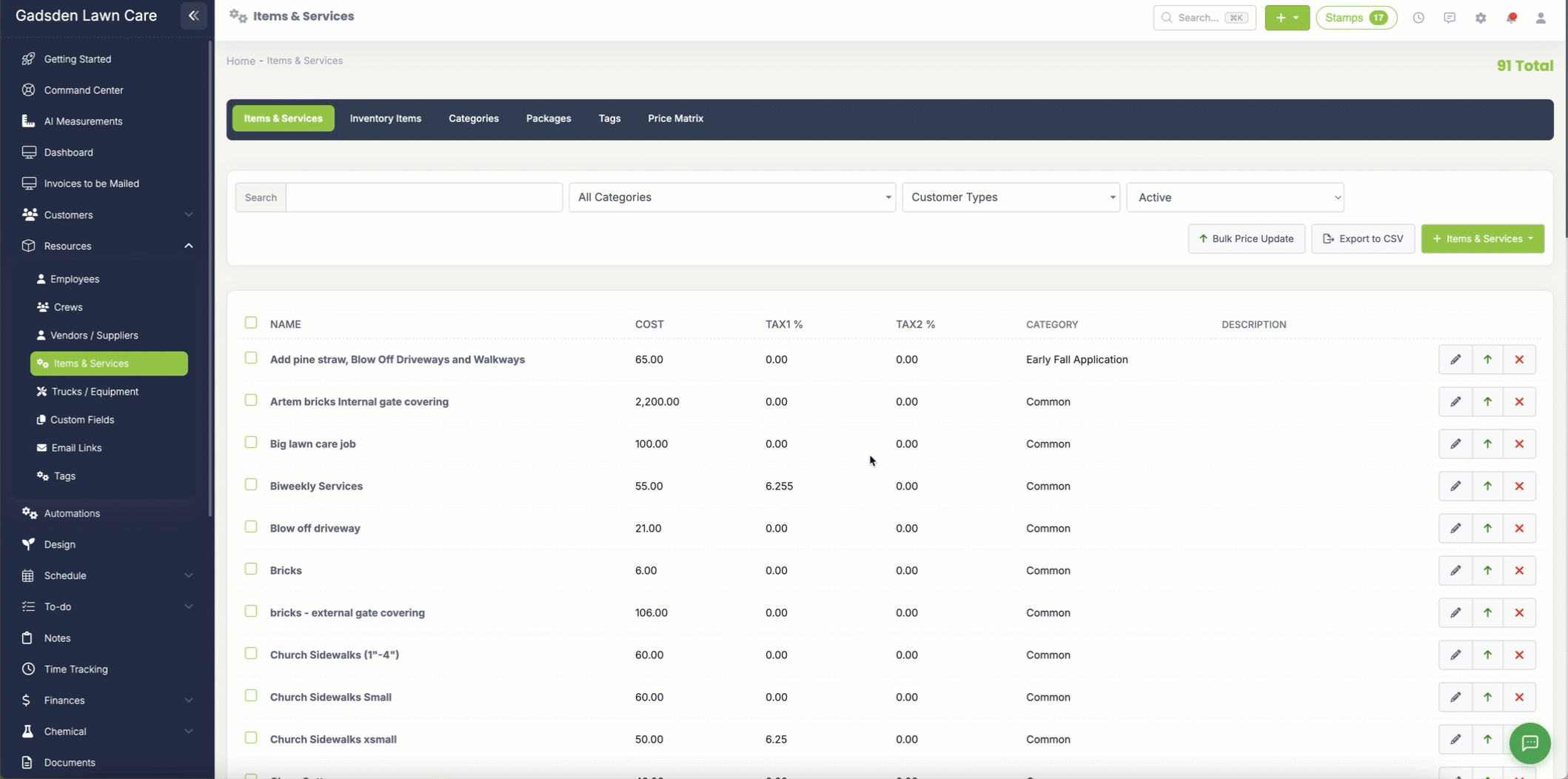Check the Bricks row checkbox
Screen dimensions: 1568x779
click(251, 569)
